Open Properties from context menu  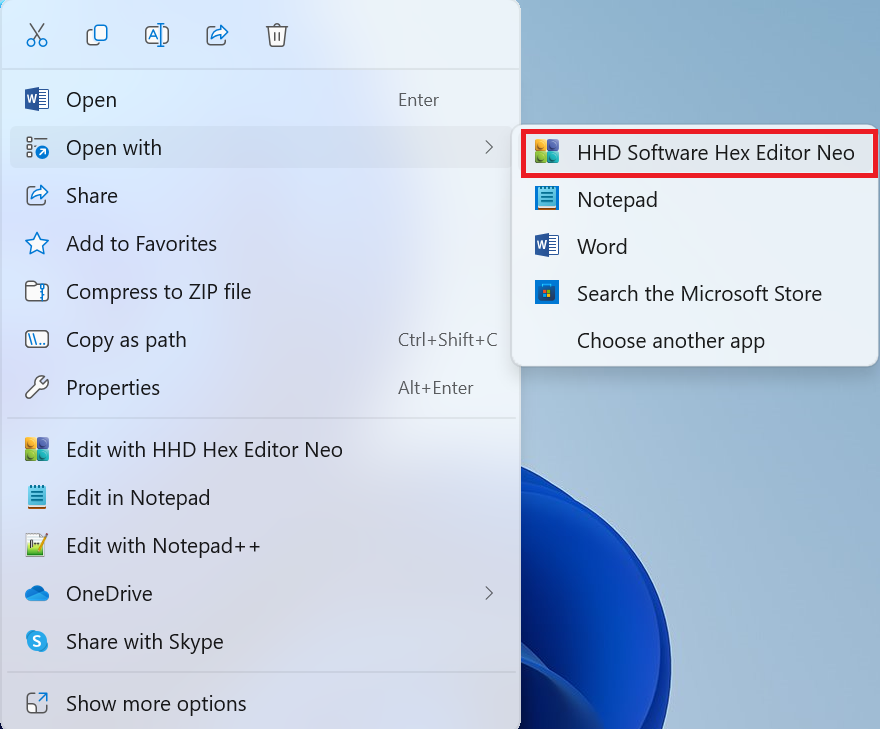tap(261, 388)
